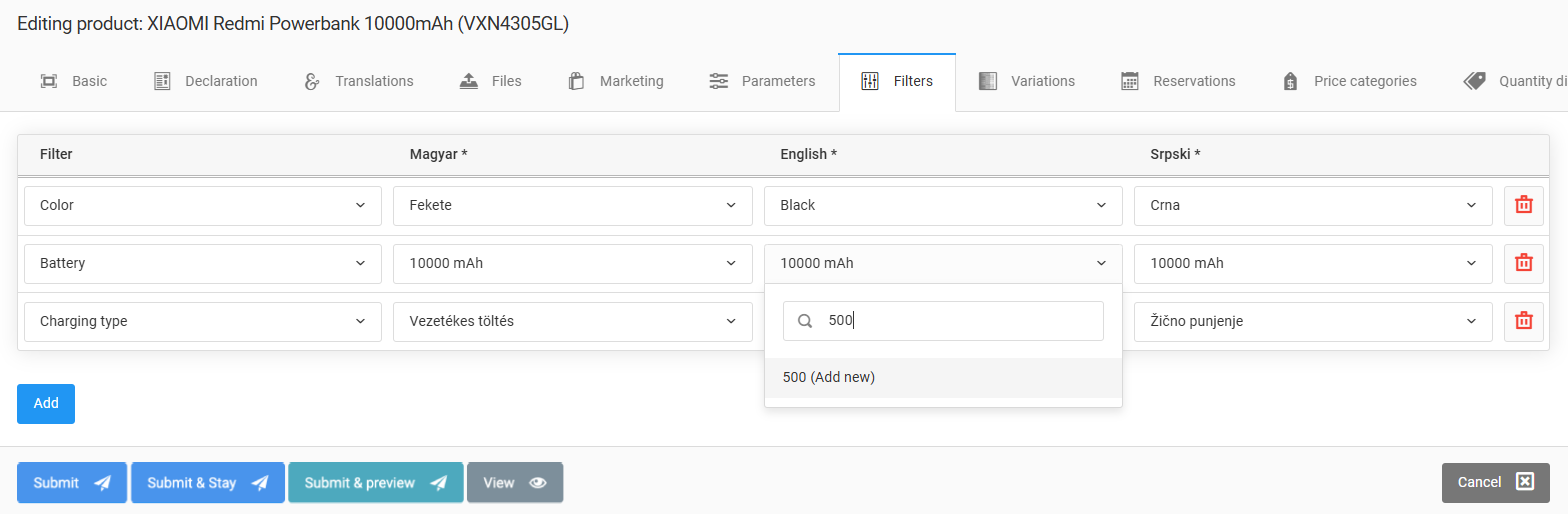Click the Quantity discount tag icon
The height and width of the screenshot is (514, 1568).
1474,81
